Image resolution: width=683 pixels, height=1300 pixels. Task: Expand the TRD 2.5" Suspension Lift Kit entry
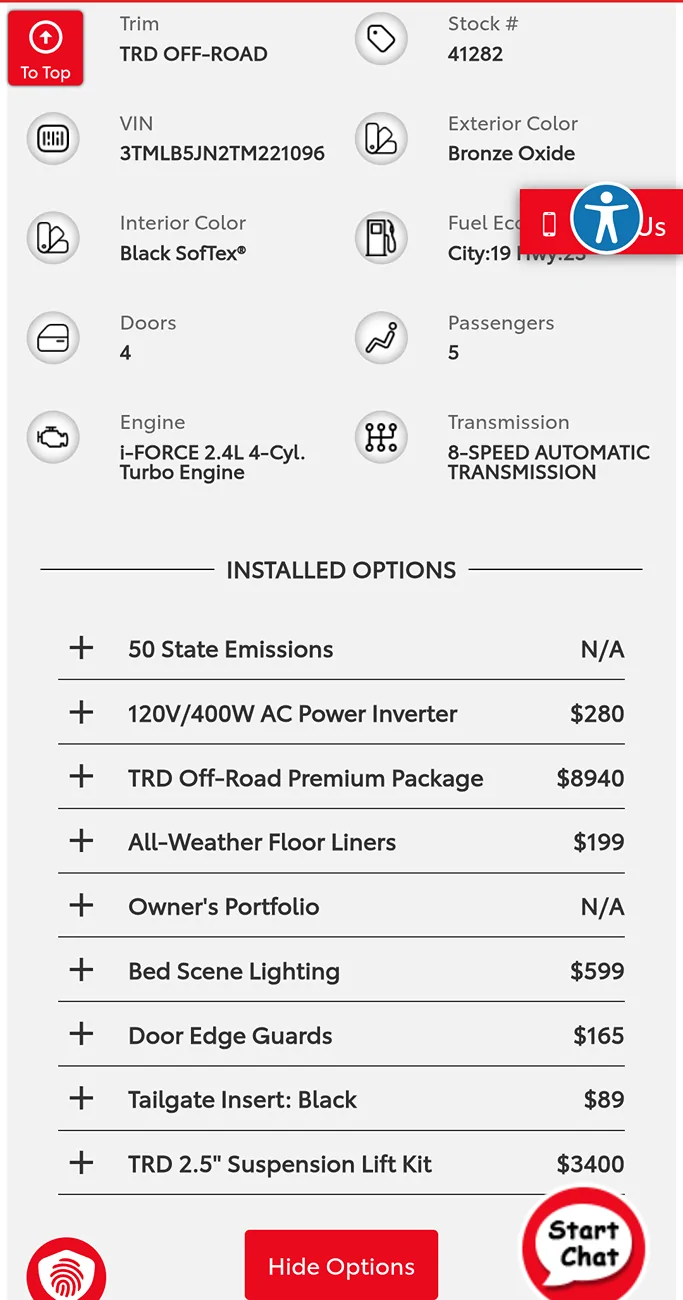tap(81, 1163)
